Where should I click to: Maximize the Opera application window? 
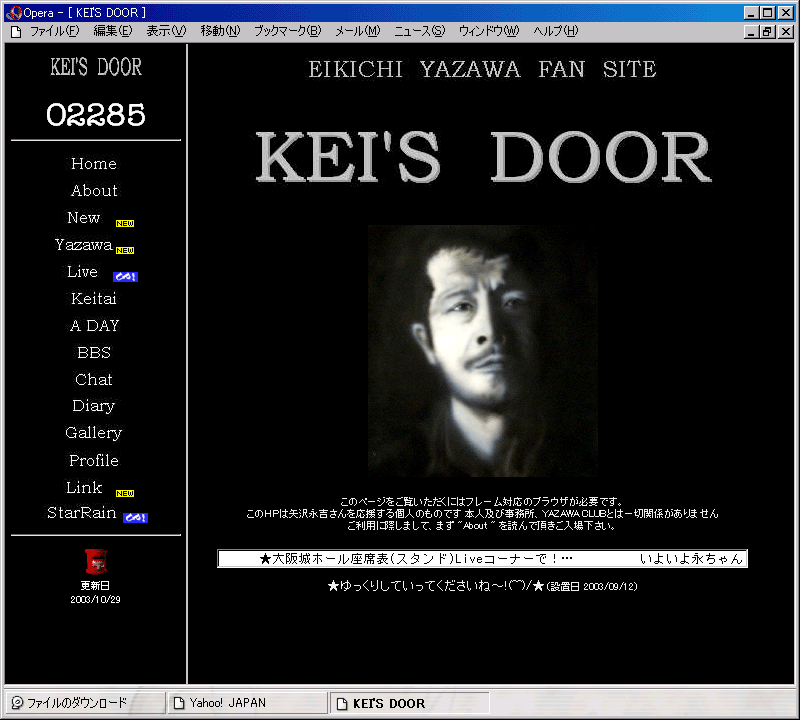coord(768,13)
